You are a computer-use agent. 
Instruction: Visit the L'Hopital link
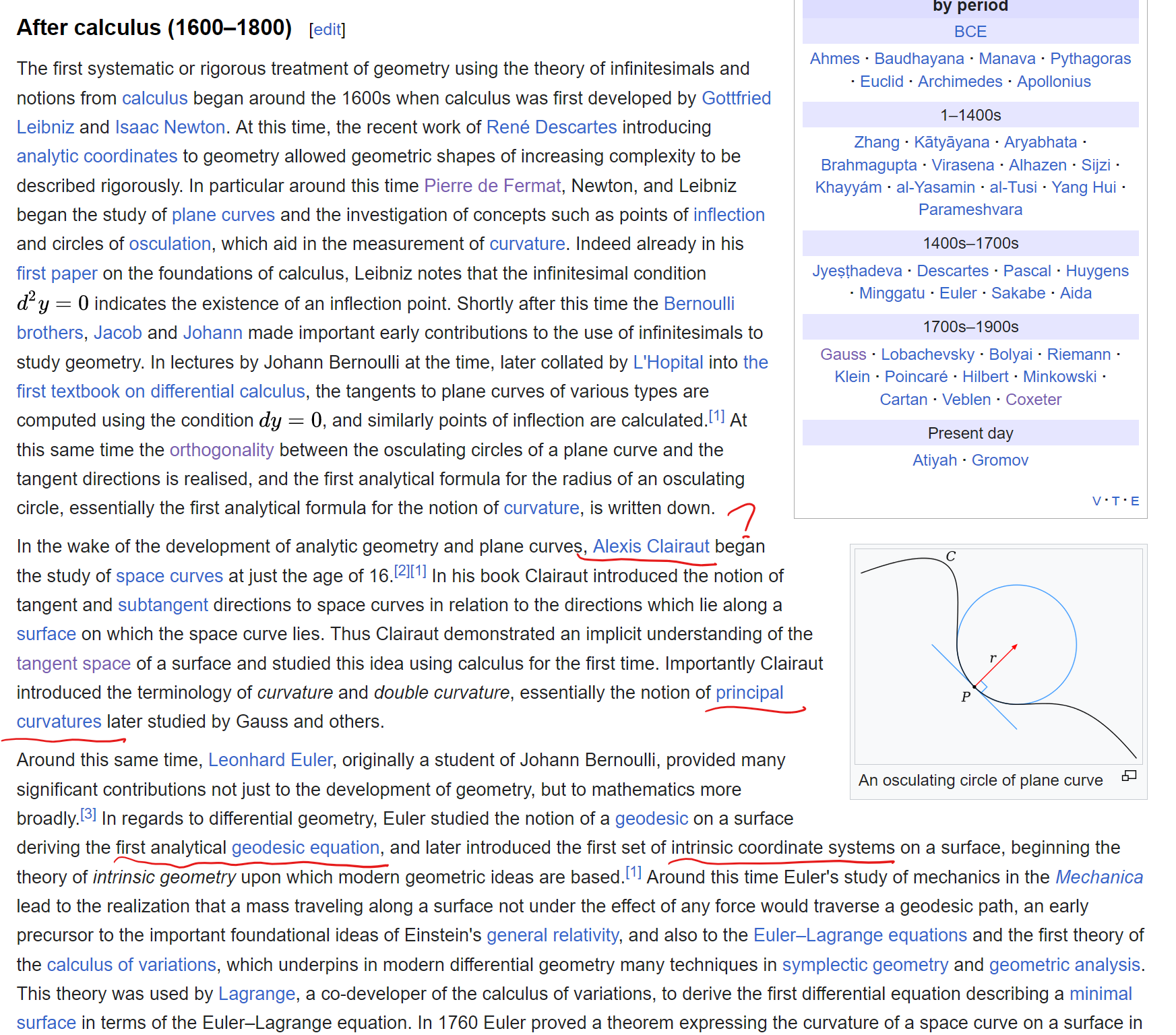click(668, 363)
